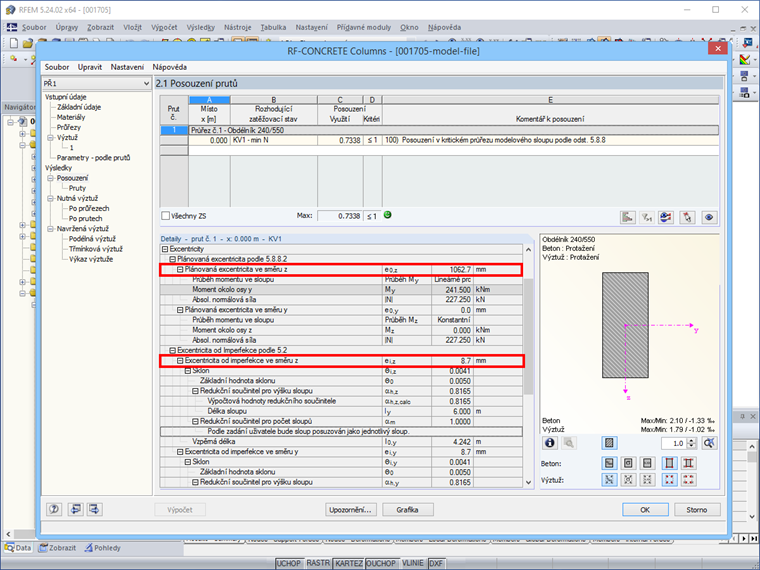Open the Pohledy tab in RFEM navigator

102,548
